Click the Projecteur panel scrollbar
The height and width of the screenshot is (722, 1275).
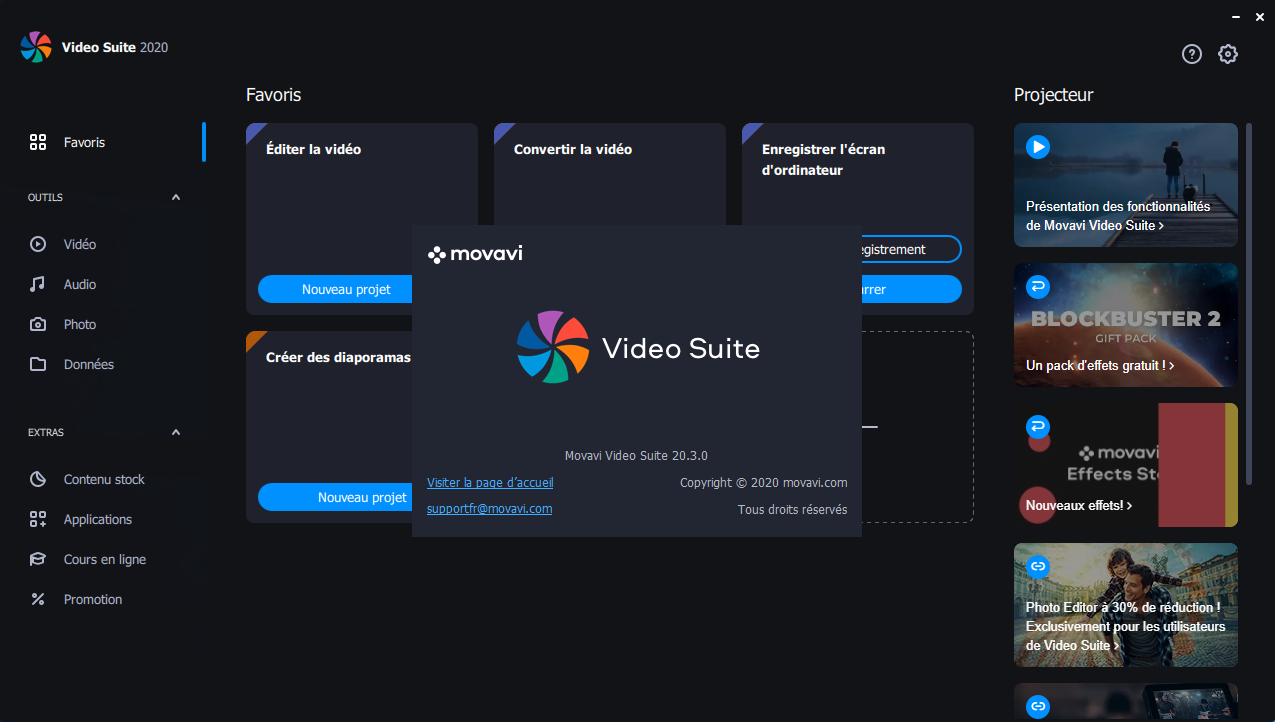[x=1248, y=304]
